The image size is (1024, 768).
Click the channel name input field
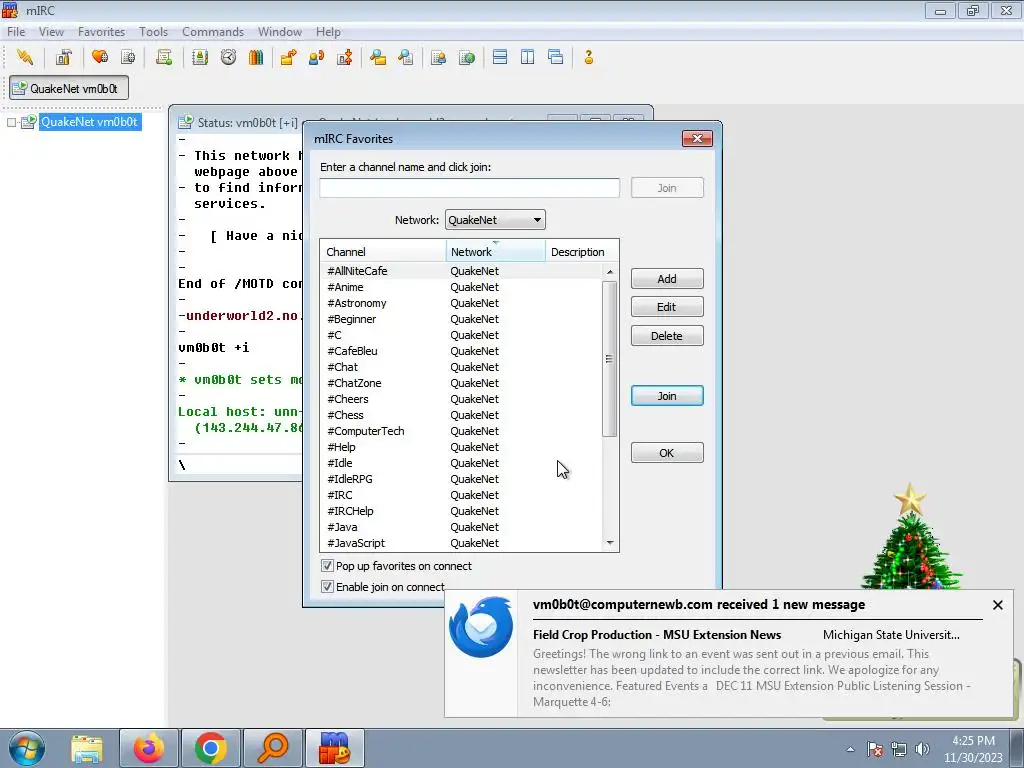tap(470, 188)
